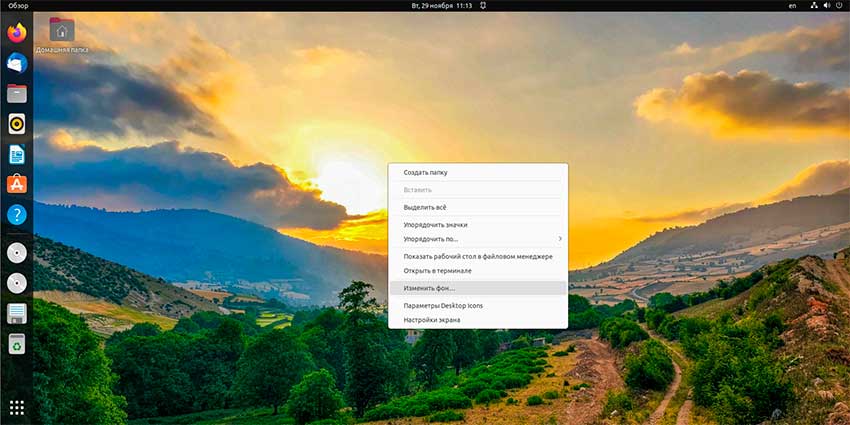Image resolution: width=850 pixels, height=425 pixels.
Task: Click Изменить фон… to change wallpaper
Action: (429, 288)
